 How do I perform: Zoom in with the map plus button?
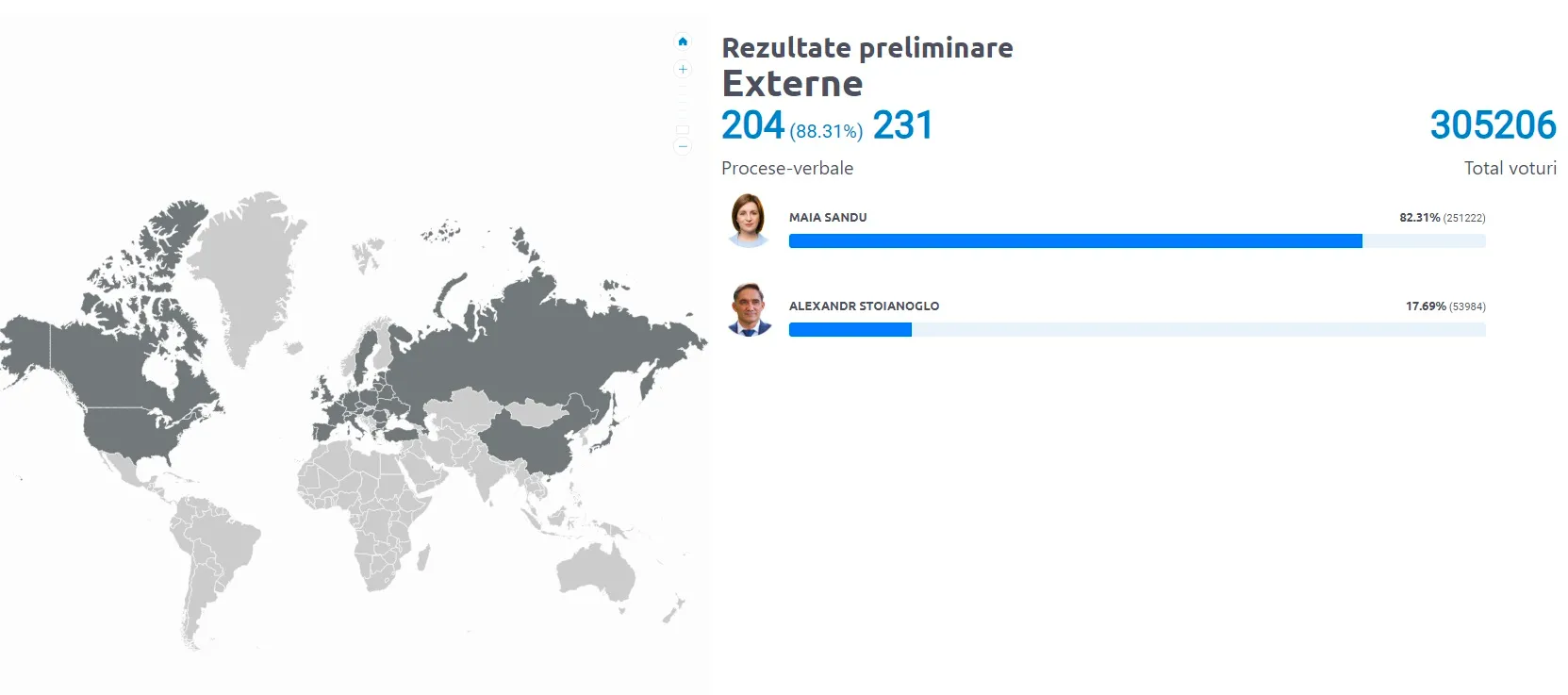pyautogui.click(x=683, y=69)
